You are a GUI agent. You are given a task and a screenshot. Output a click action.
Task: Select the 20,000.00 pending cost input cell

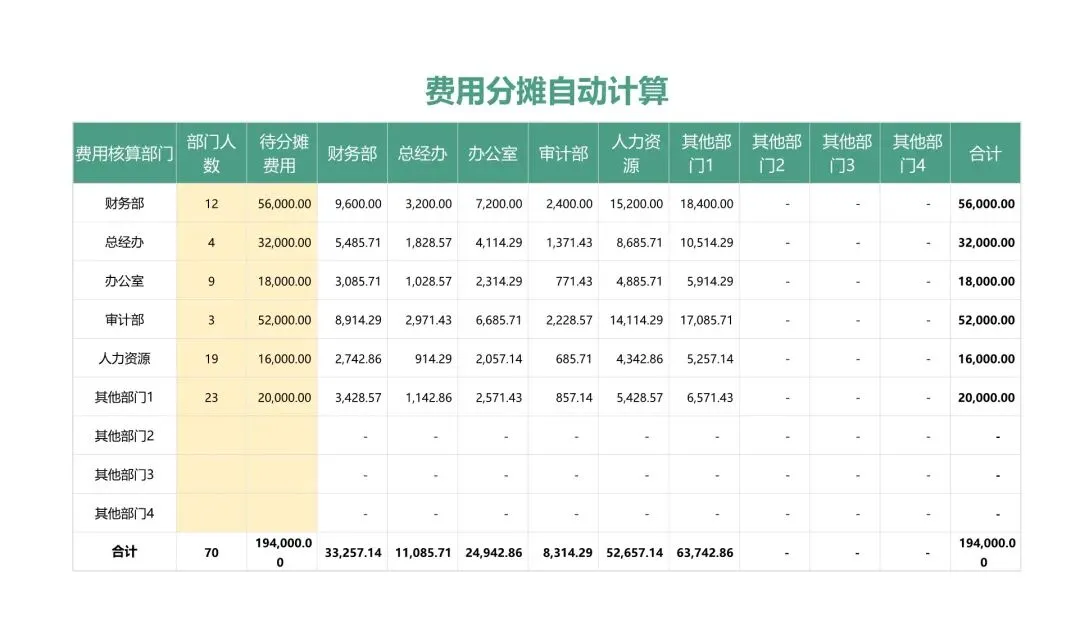pos(282,397)
